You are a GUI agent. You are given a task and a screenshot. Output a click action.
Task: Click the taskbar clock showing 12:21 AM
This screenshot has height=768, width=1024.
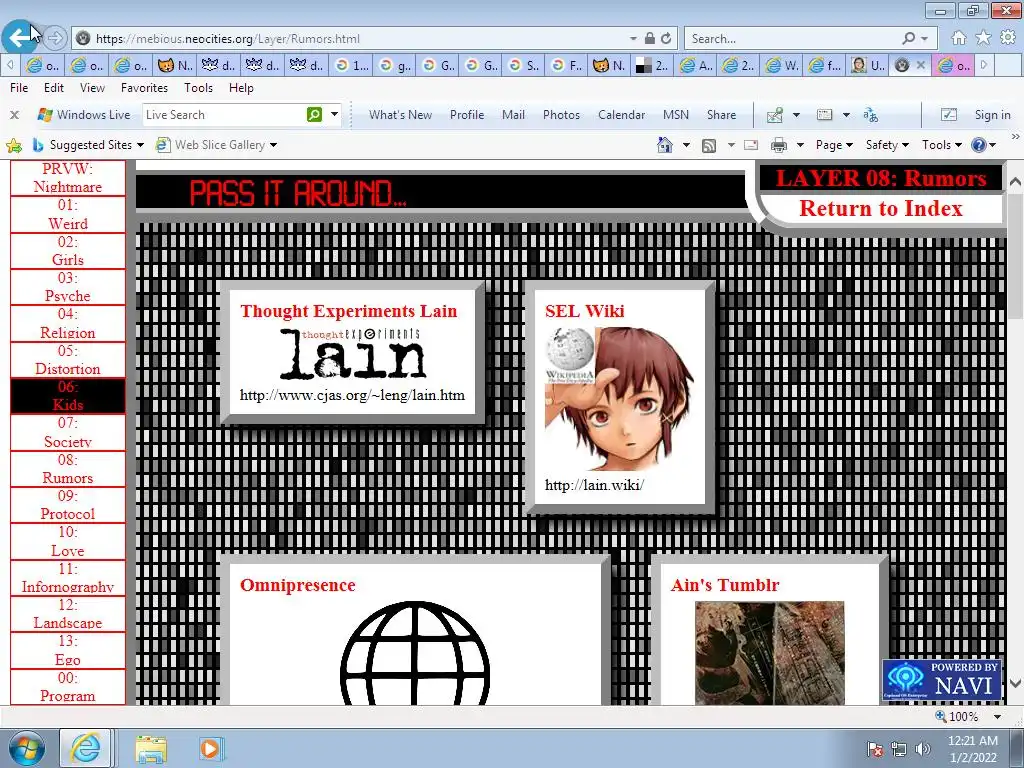(x=972, y=748)
